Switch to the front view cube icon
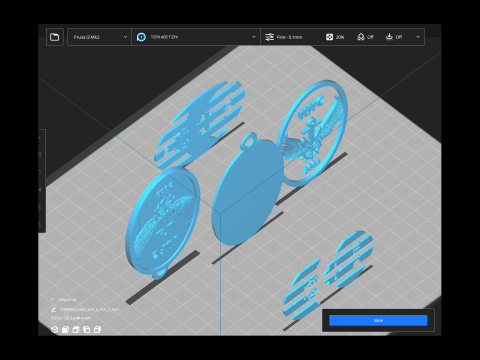480x360 pixels. point(65,330)
